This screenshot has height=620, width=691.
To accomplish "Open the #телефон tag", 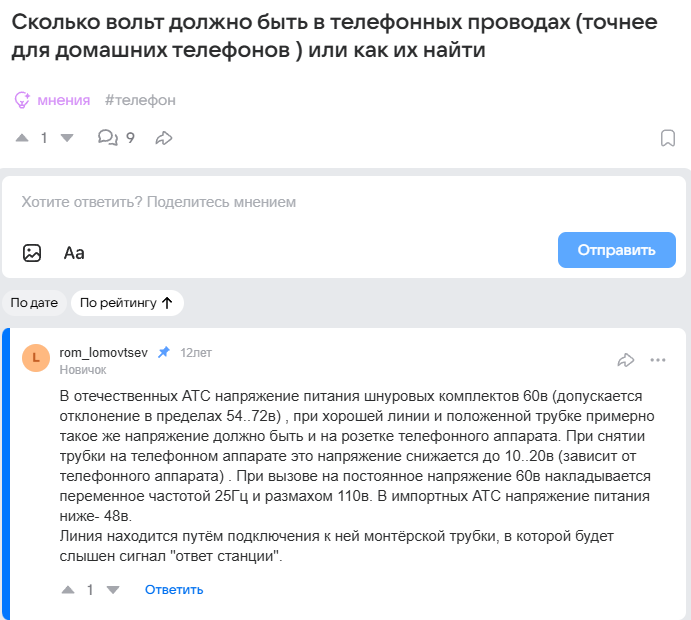I will coord(140,100).
